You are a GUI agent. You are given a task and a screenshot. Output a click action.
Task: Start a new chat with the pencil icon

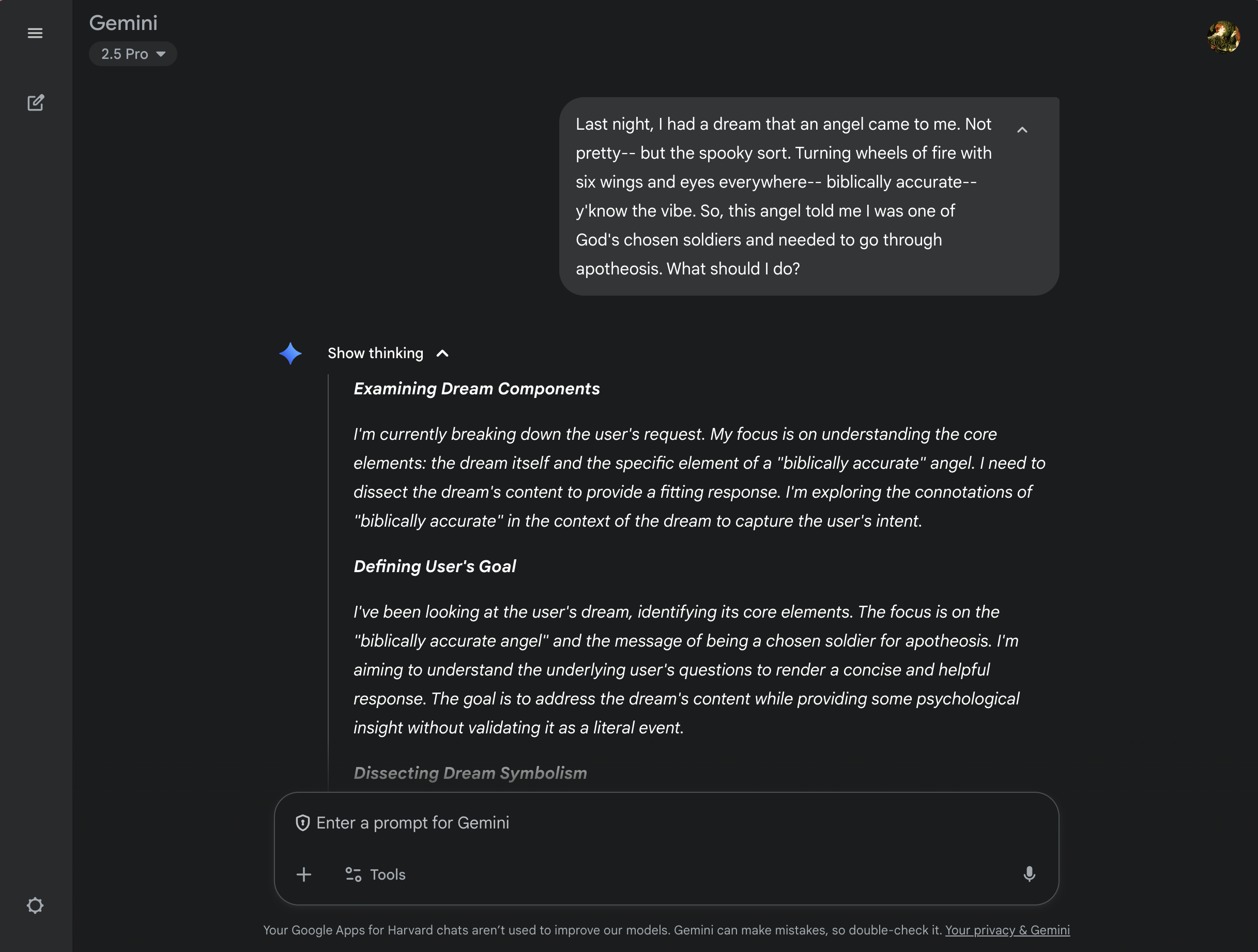pos(36,102)
